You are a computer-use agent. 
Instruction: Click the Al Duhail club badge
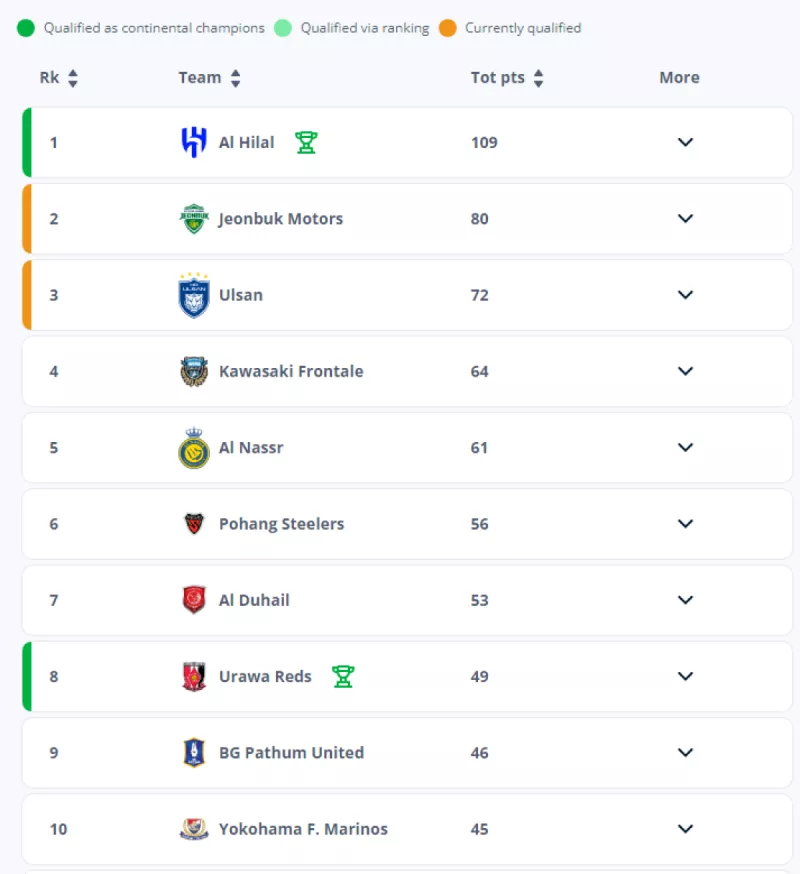point(194,600)
